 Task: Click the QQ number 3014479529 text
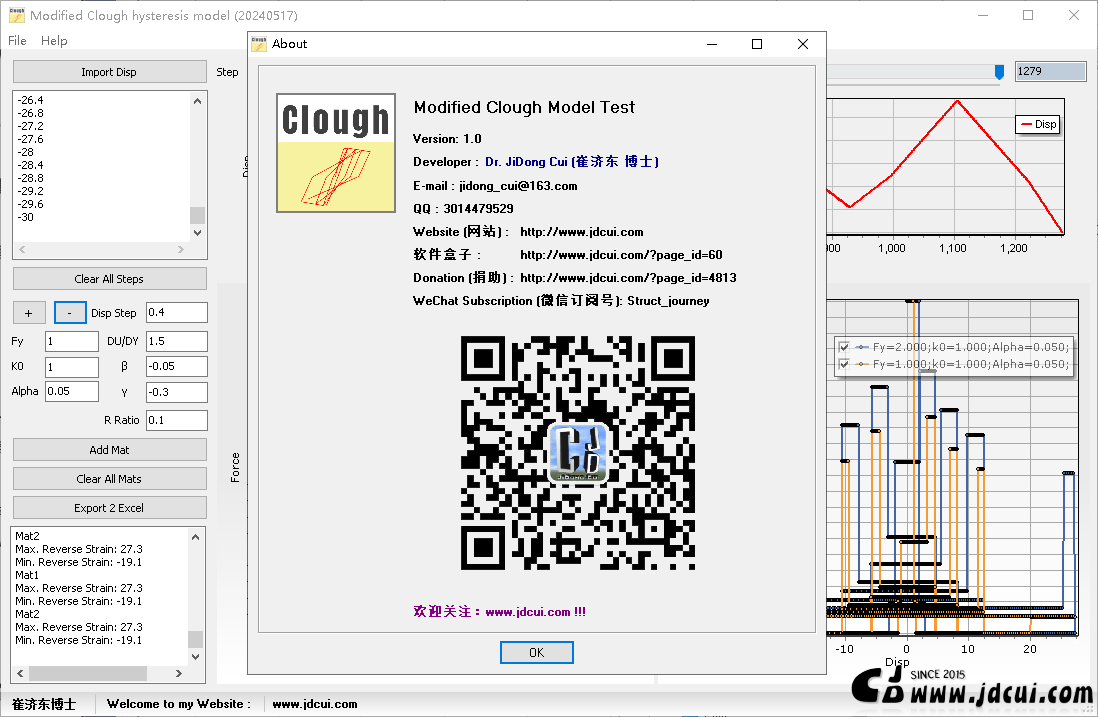(x=478, y=209)
